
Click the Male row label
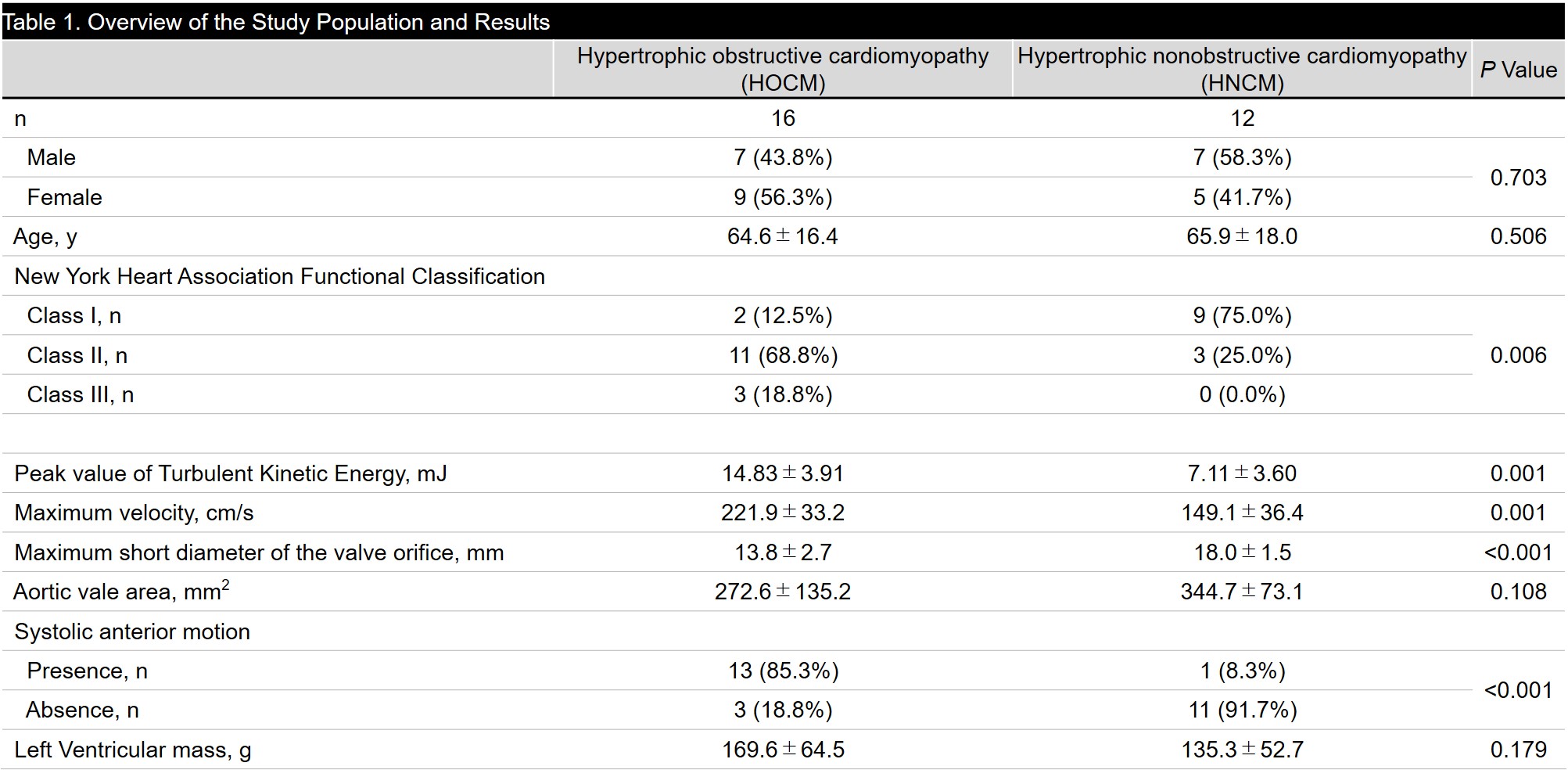coord(52,157)
